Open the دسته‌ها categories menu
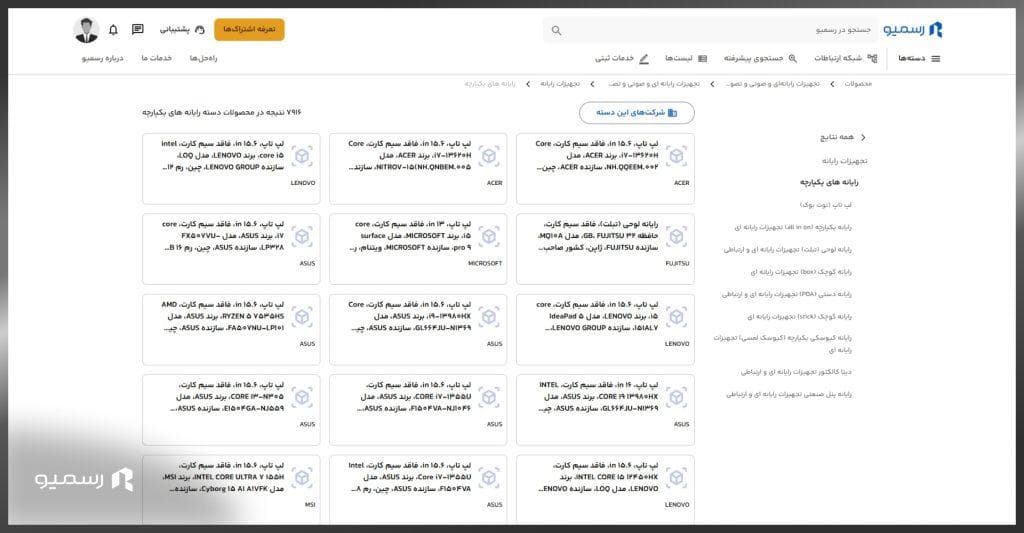Screen dimensions: 1024x533 pos(919,59)
